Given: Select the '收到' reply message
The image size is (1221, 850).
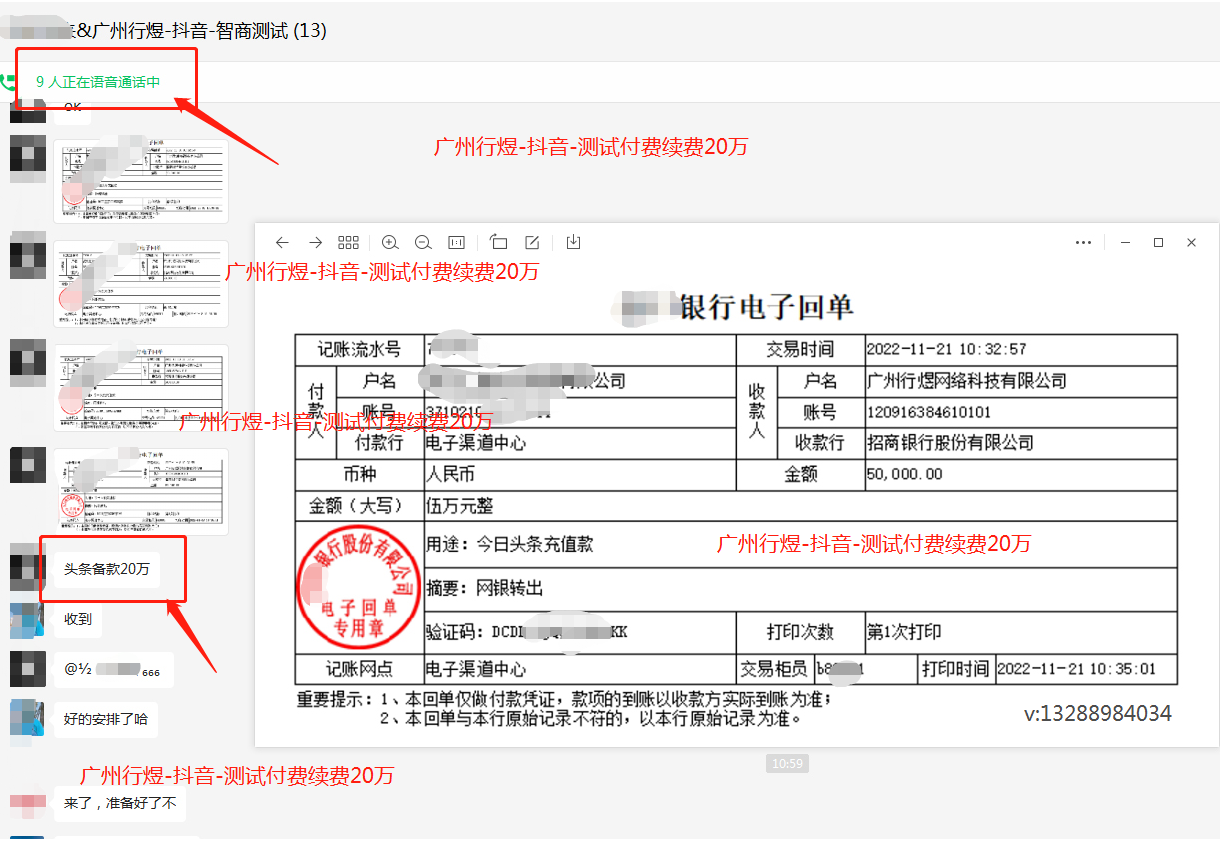Looking at the screenshot, I should [x=78, y=619].
